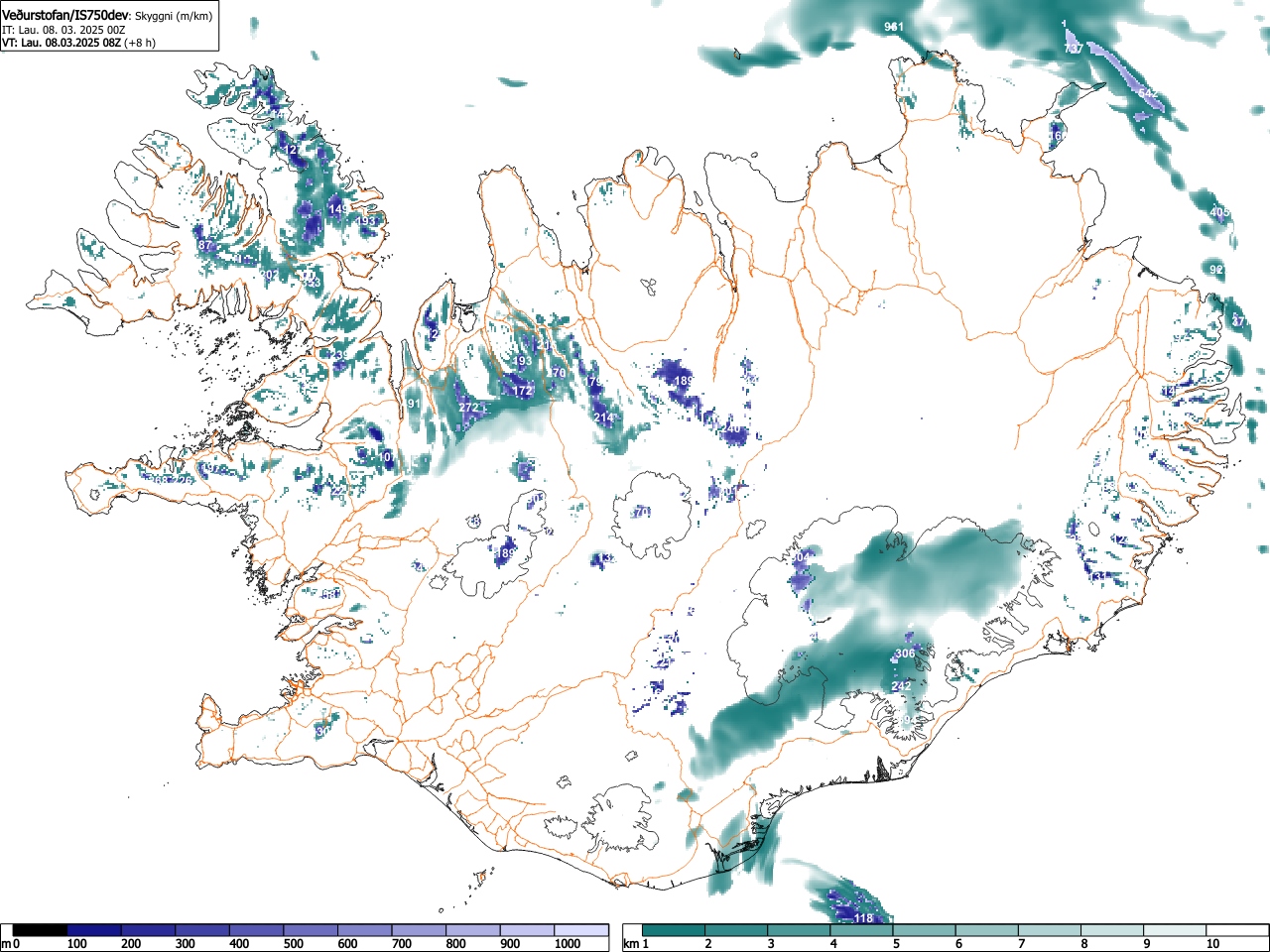Click the 8 tick label on the km scale

pyautogui.click(x=1084, y=944)
